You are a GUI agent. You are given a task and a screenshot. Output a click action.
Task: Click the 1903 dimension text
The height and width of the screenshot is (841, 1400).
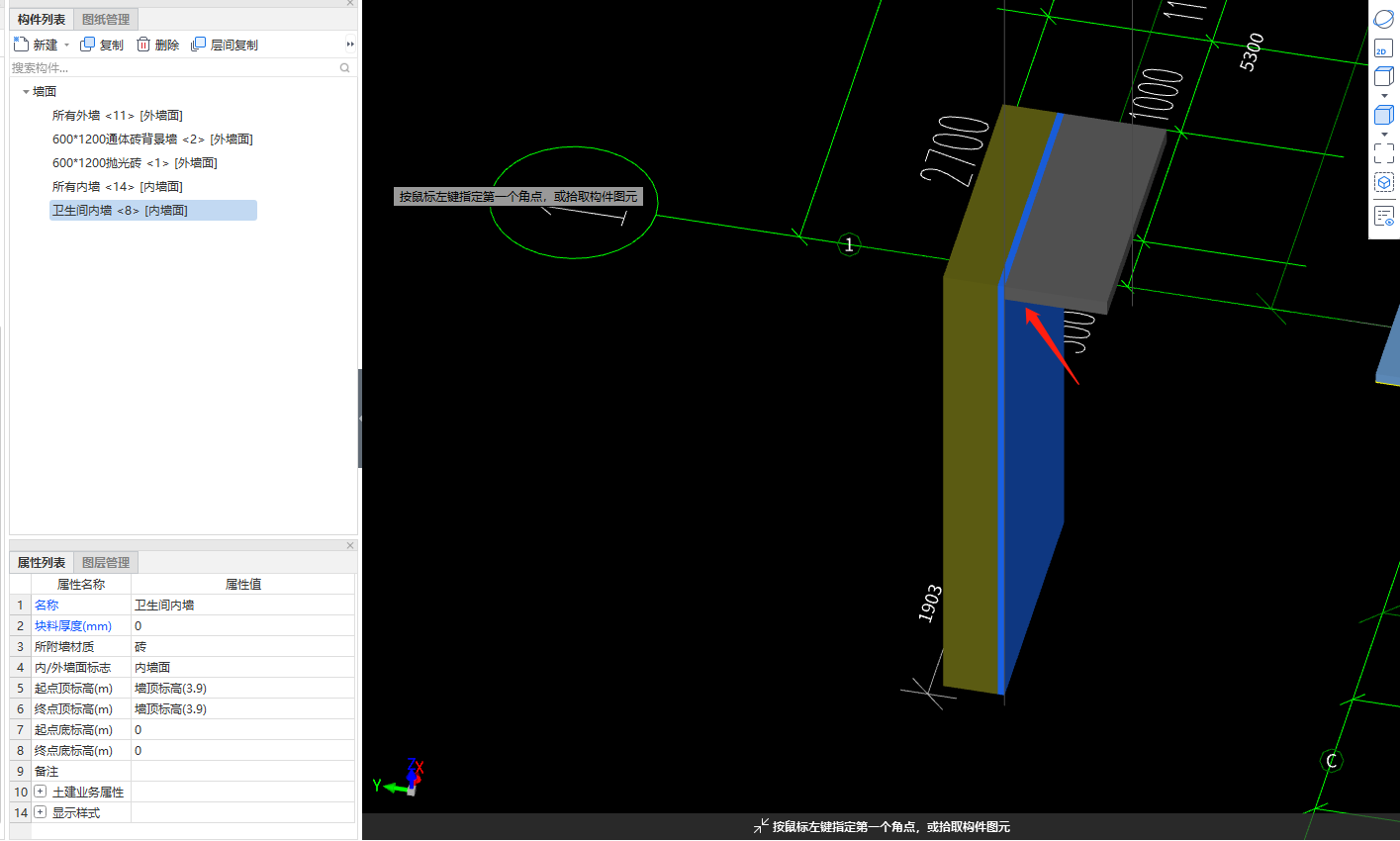(930, 604)
